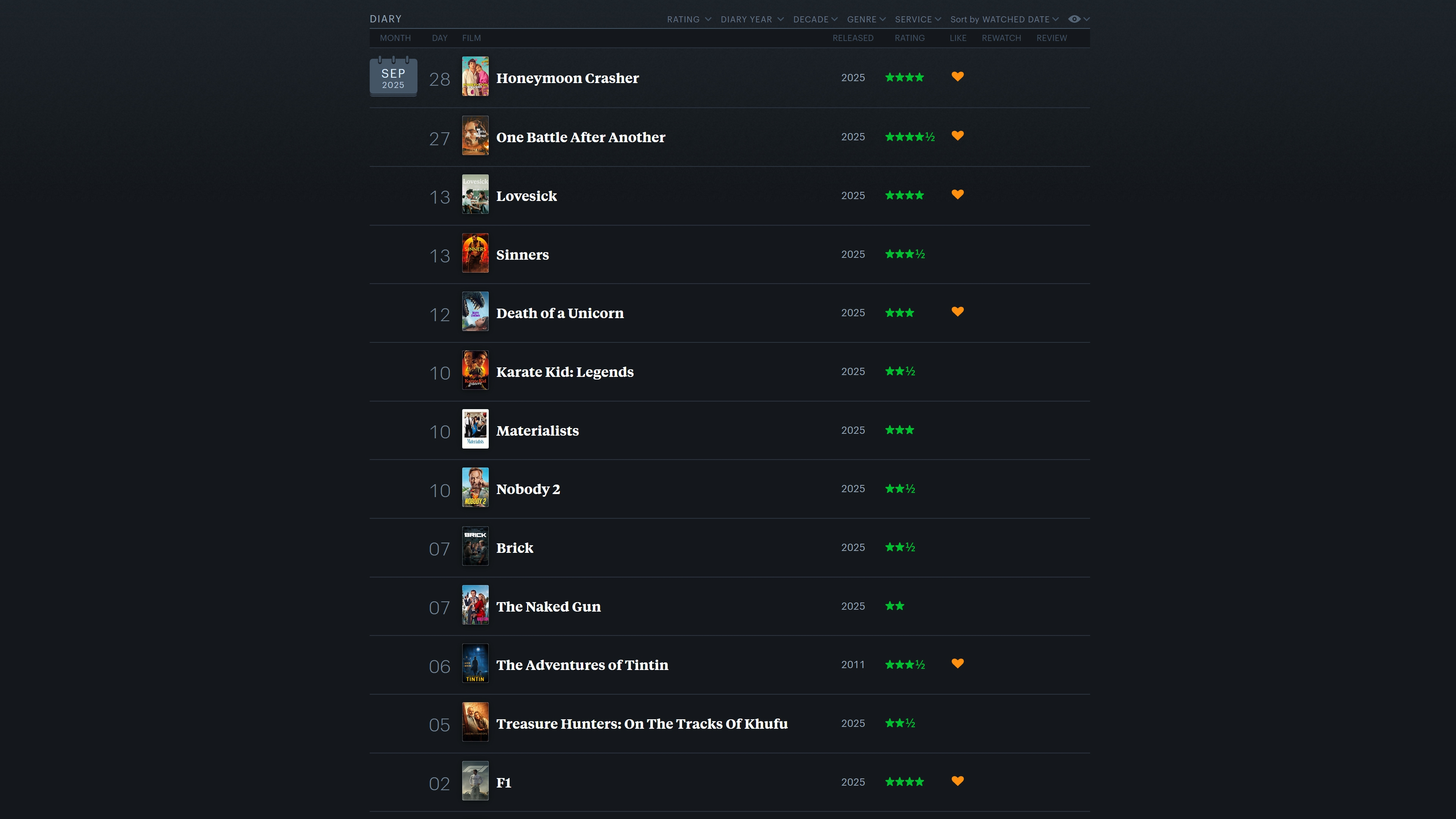
Task: Open Treasure Hunters: On The Tracks Of Khufu
Action: click(x=642, y=724)
